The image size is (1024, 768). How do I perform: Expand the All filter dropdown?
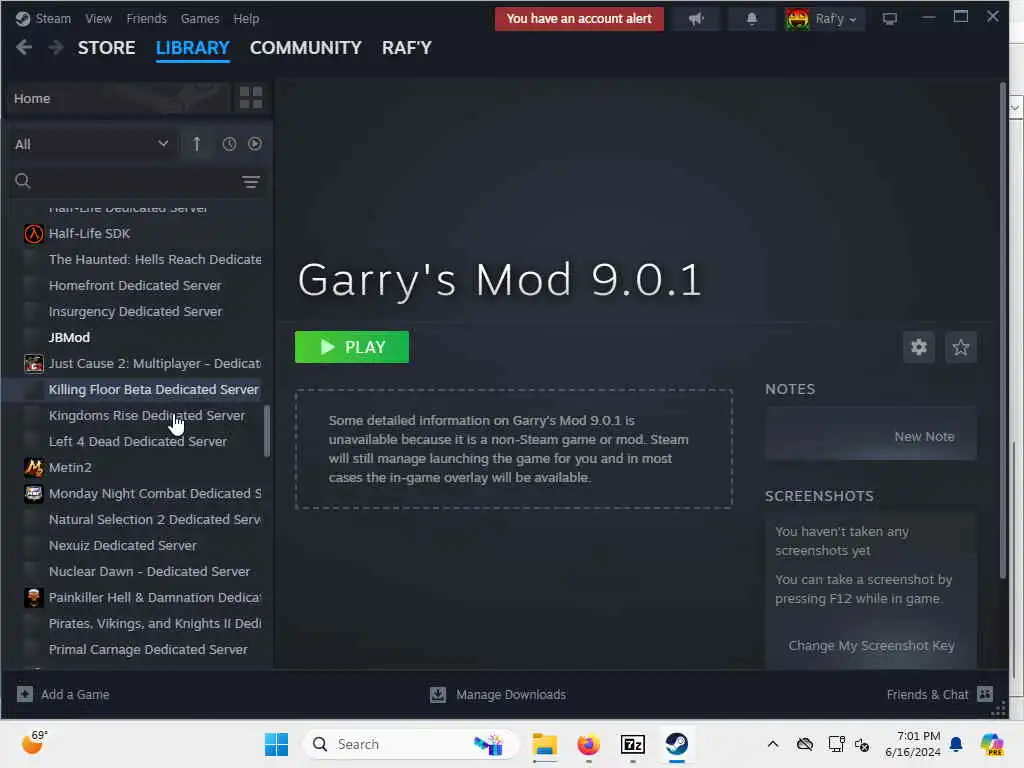[91, 144]
